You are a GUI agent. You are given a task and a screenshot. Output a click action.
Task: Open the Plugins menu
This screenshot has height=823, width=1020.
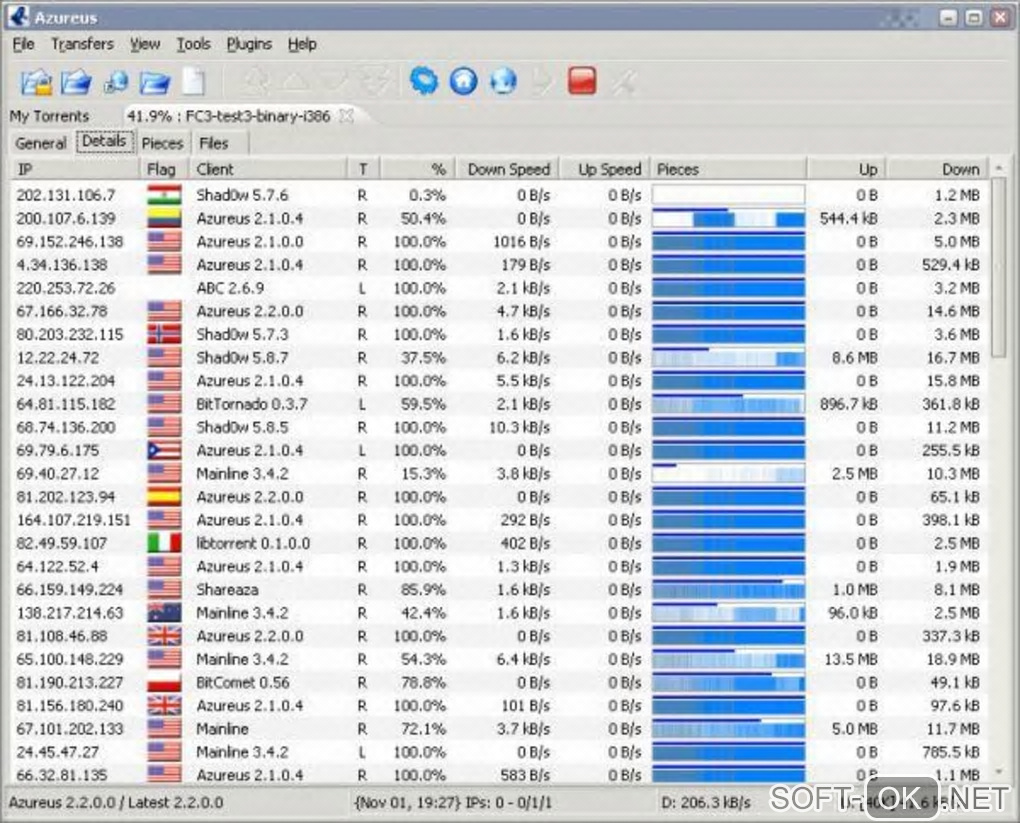click(249, 44)
